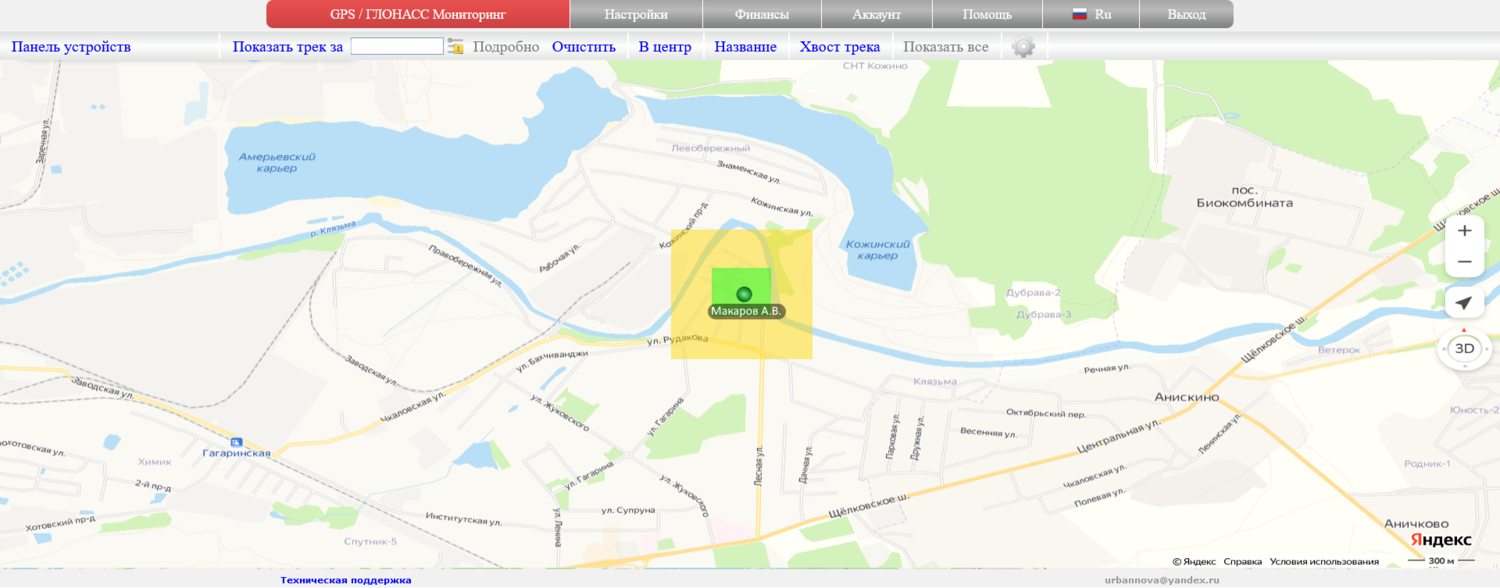1500x588 pixels.
Task: Open the © Яндекс copyright link
Action: [x=1194, y=561]
